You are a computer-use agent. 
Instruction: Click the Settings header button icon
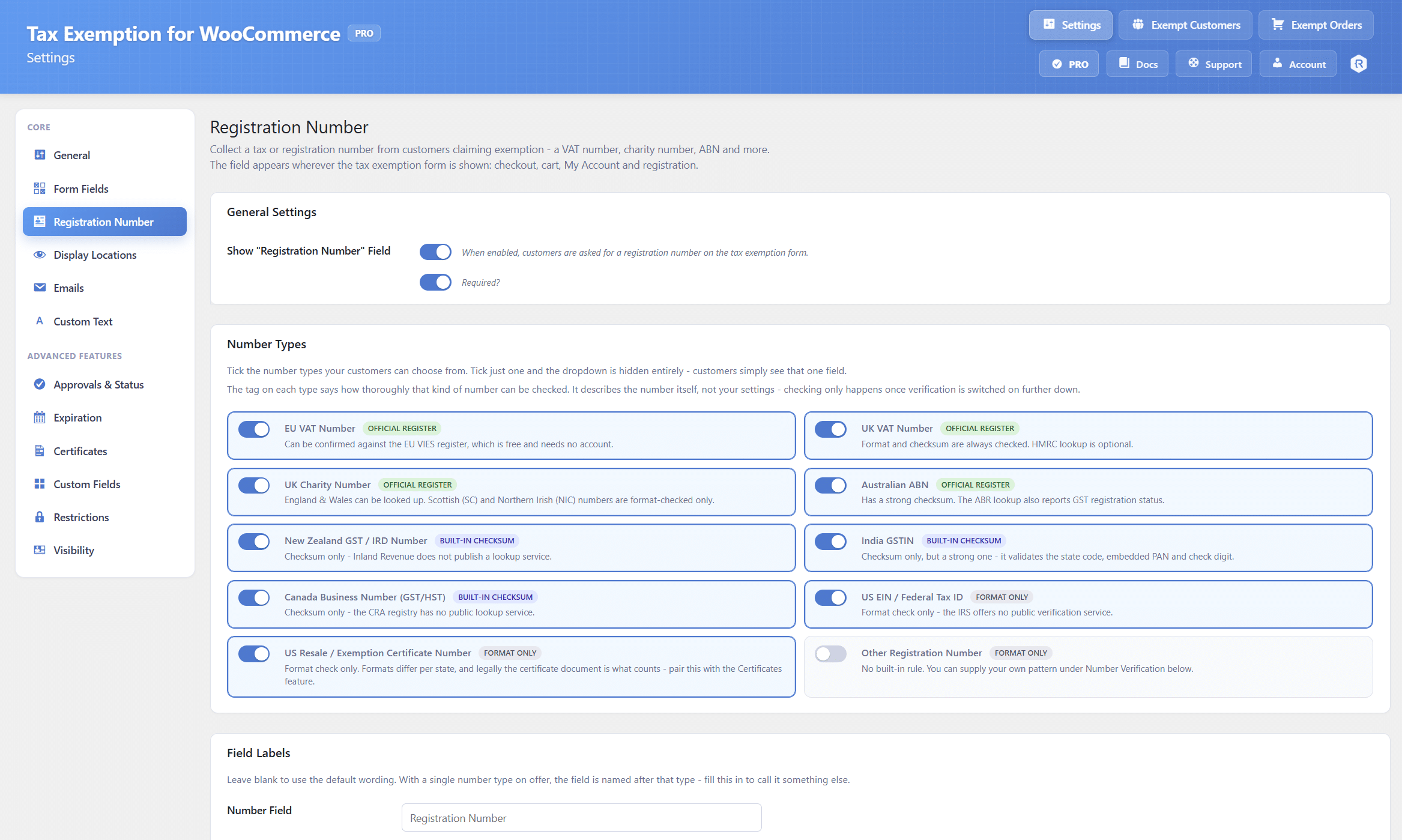1049,24
